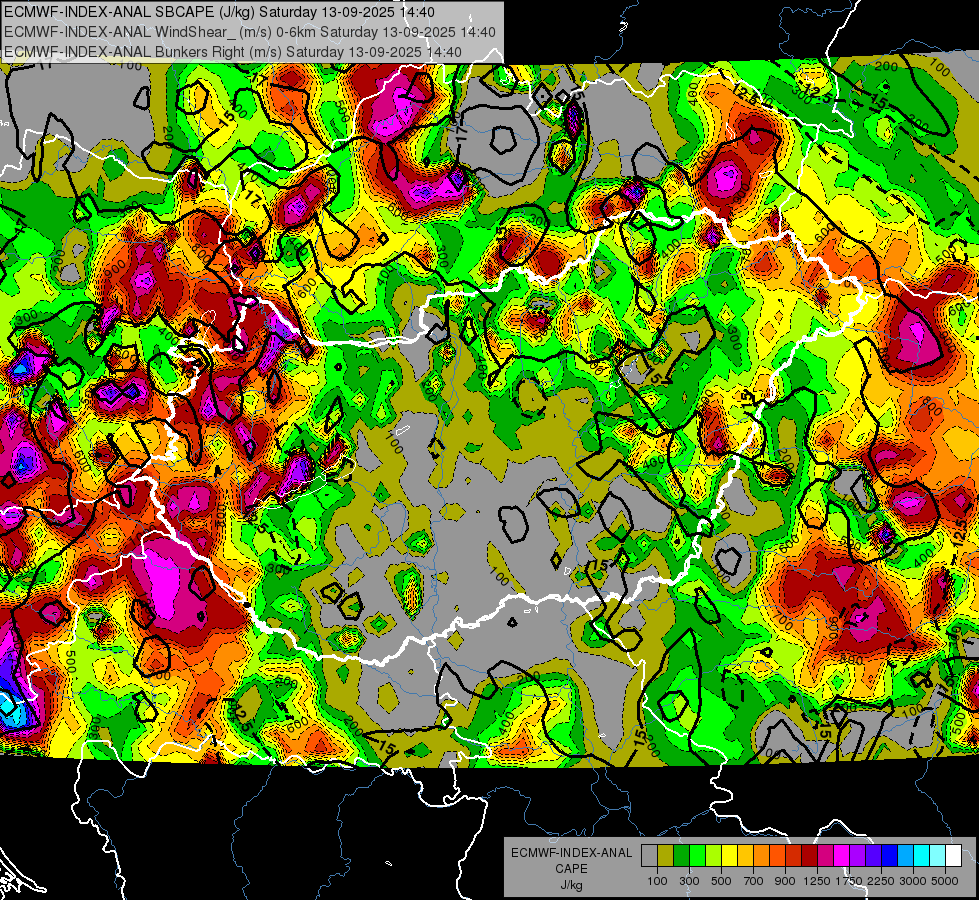Click the 100 label under the legend
The image size is (979, 900).
pyautogui.click(x=657, y=881)
